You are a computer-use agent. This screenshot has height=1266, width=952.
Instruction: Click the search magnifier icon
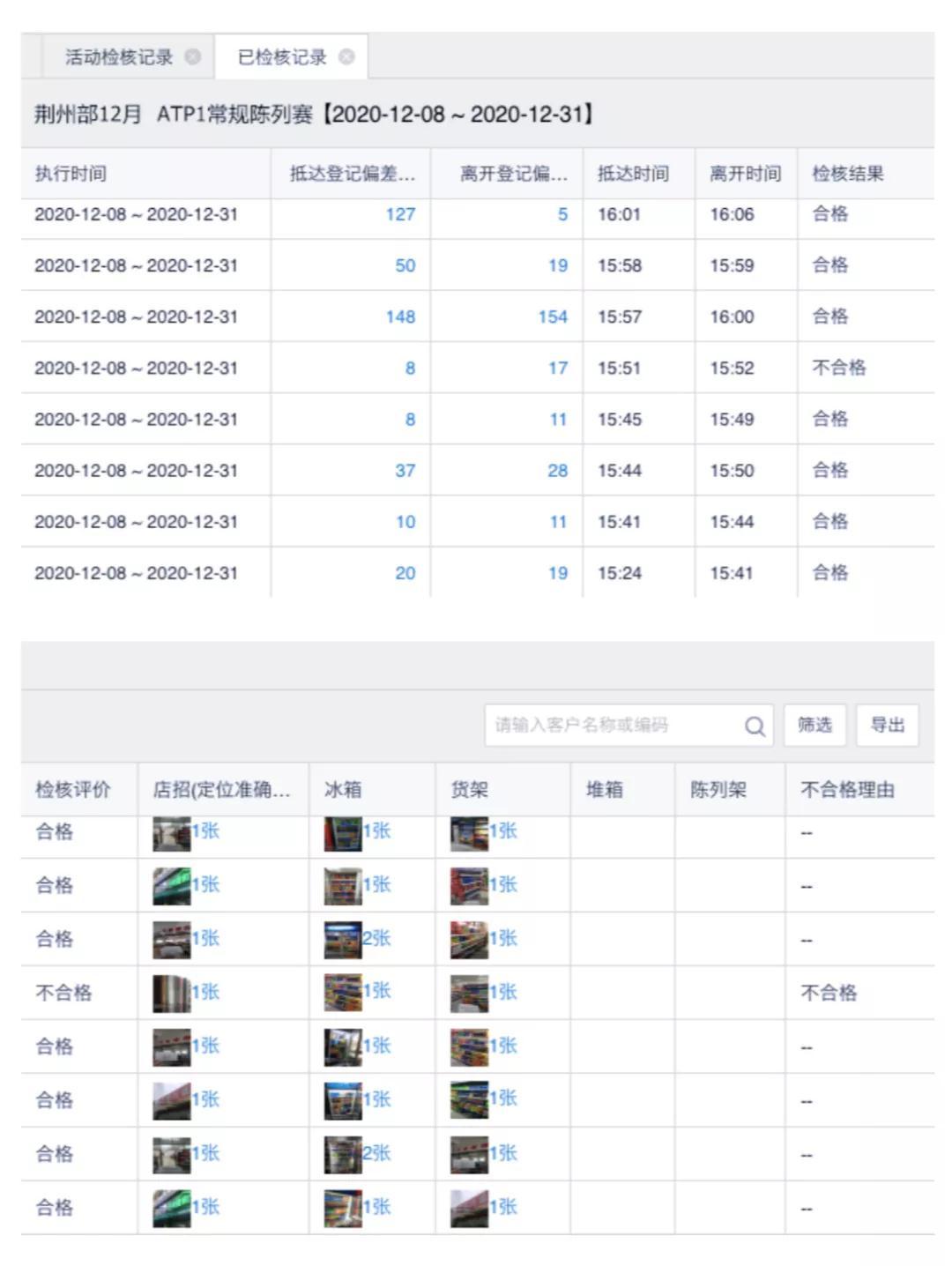[755, 726]
